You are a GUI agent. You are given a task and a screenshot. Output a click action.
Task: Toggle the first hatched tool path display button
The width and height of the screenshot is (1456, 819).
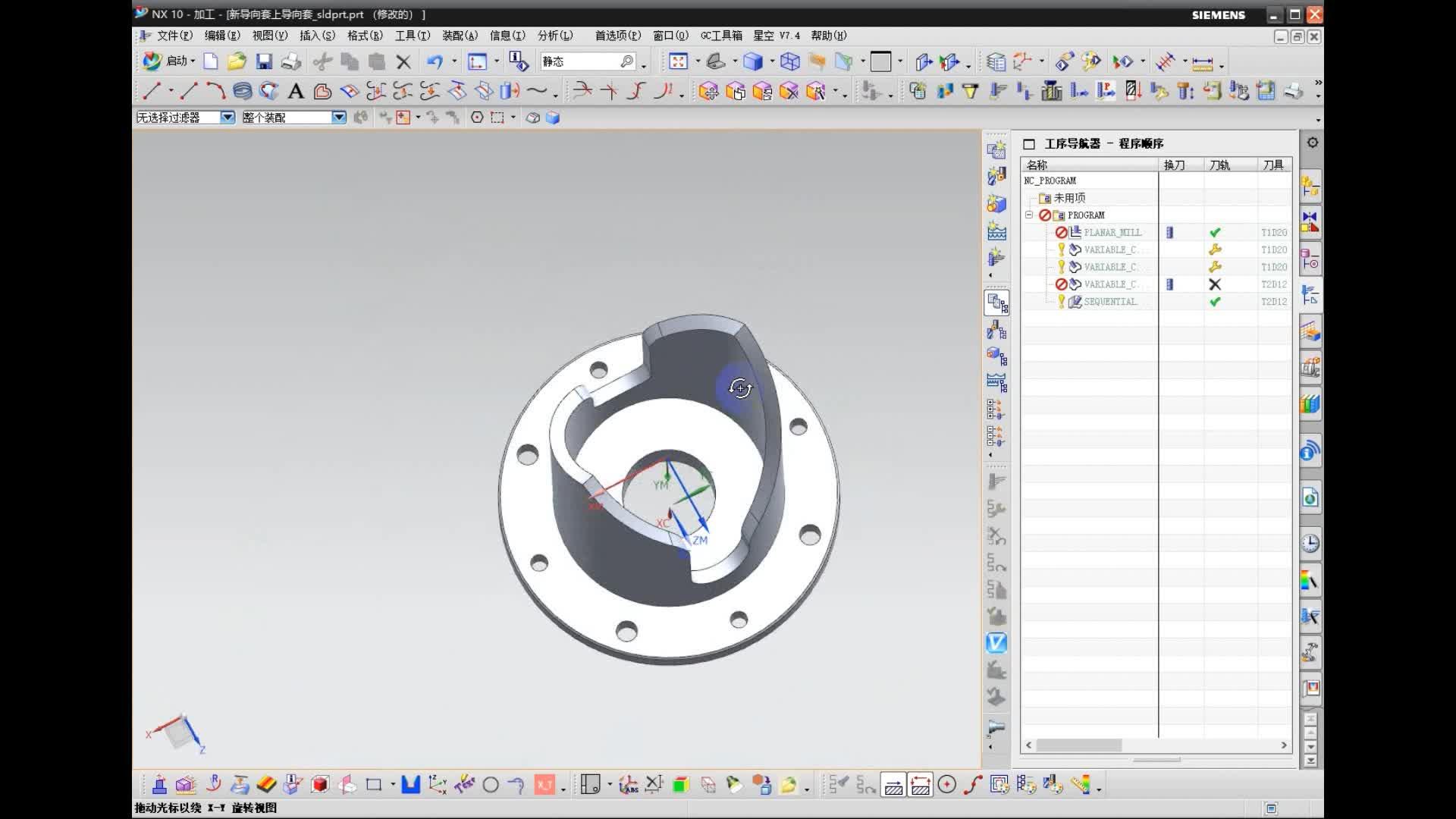894,786
